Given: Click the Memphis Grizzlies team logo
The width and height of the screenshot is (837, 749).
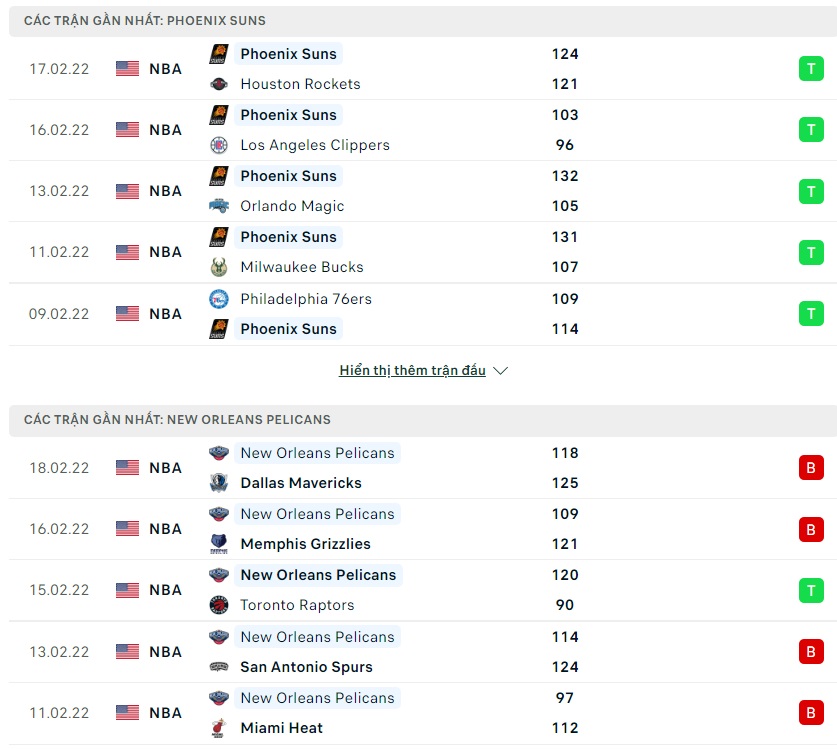Looking at the screenshot, I should (219, 544).
